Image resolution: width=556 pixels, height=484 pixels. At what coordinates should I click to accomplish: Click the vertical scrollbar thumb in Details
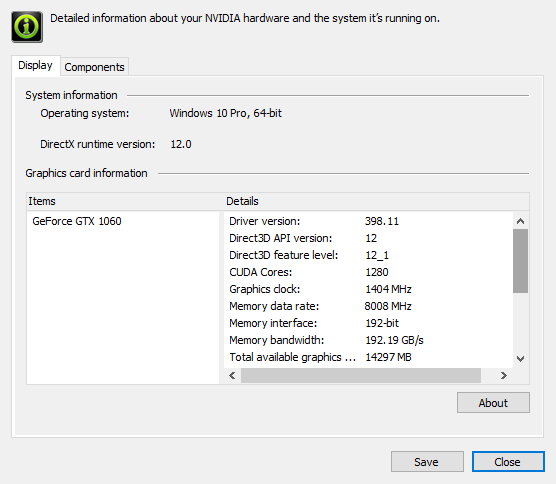tap(520, 261)
